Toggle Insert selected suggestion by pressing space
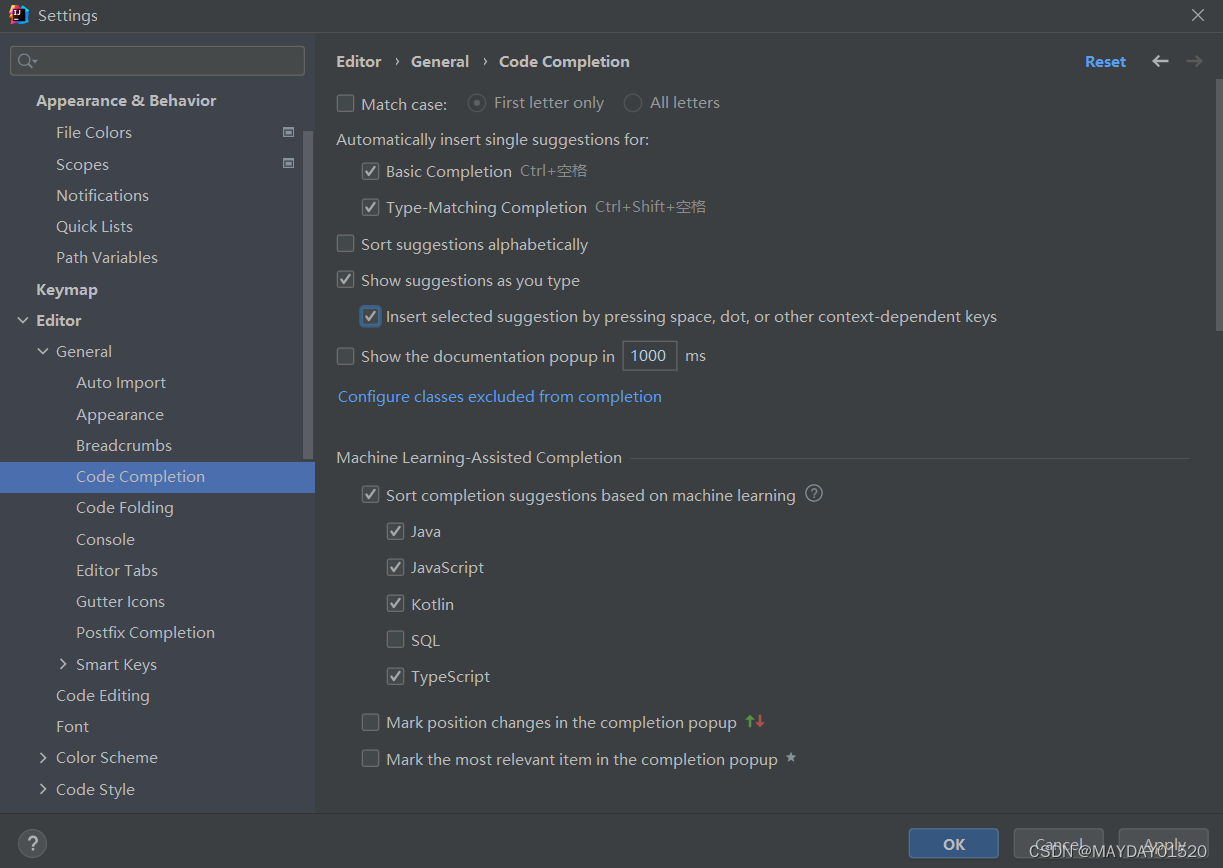This screenshot has height=868, width=1223. coord(371,316)
